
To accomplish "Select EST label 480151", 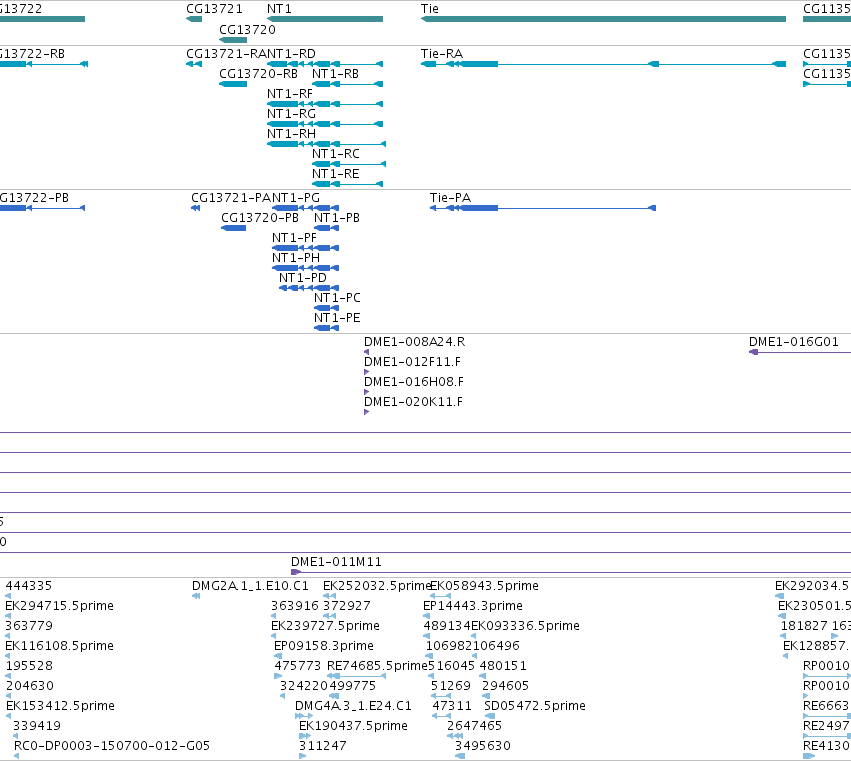I will (503, 666).
